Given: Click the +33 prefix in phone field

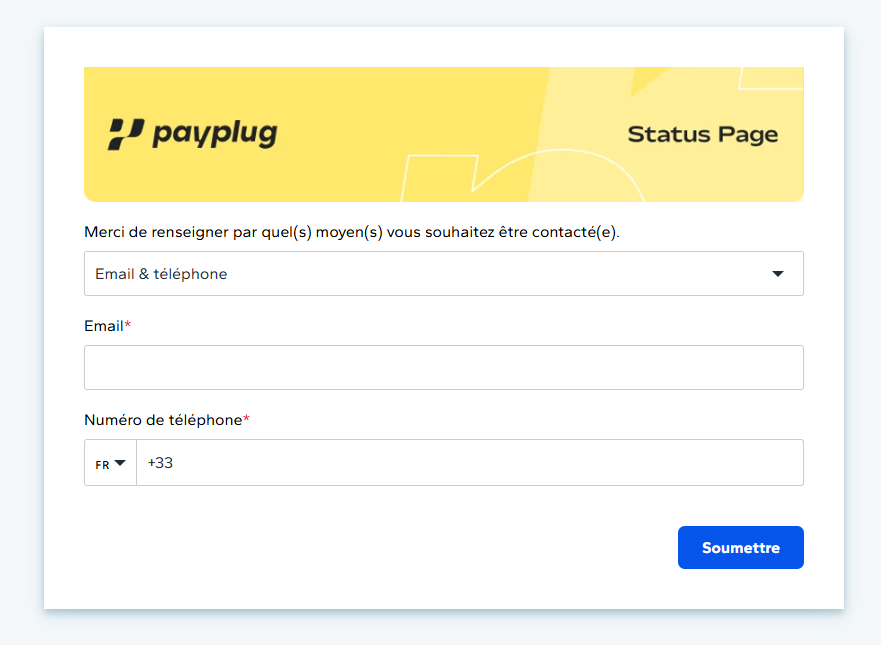Looking at the screenshot, I should point(160,463).
